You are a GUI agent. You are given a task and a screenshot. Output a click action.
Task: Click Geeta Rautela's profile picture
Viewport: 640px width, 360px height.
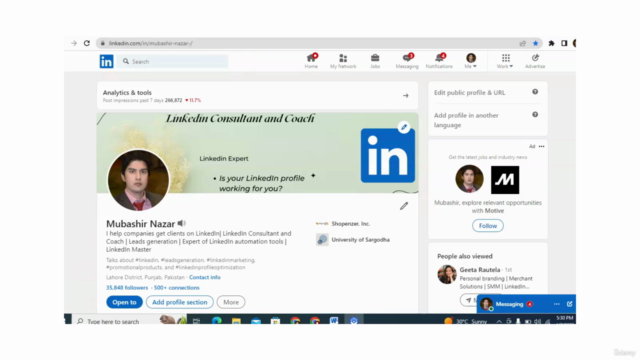(x=447, y=274)
